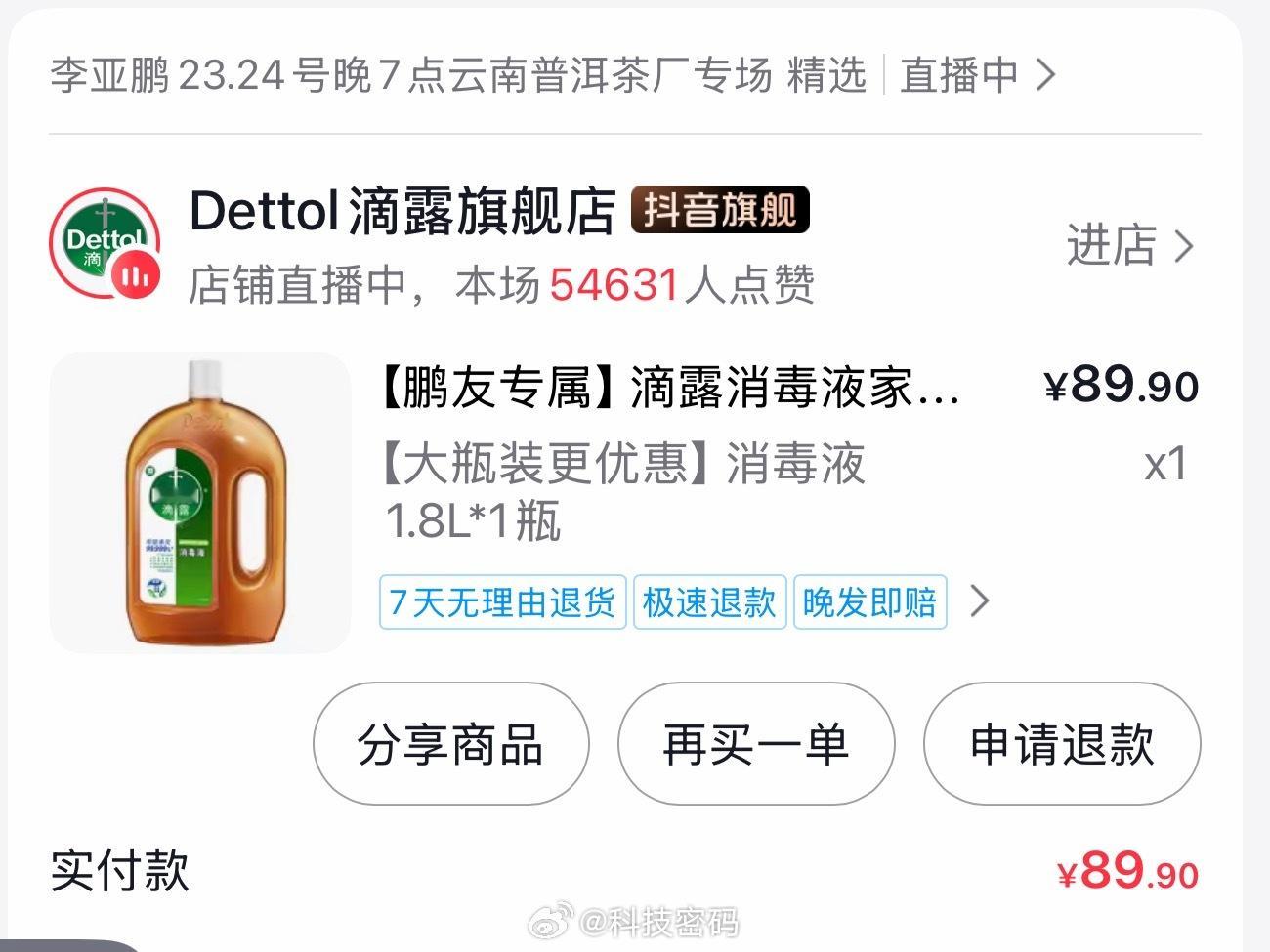Open the Dettol store logo avatar
Image resolution: width=1270 pixels, height=952 pixels.
(105, 243)
